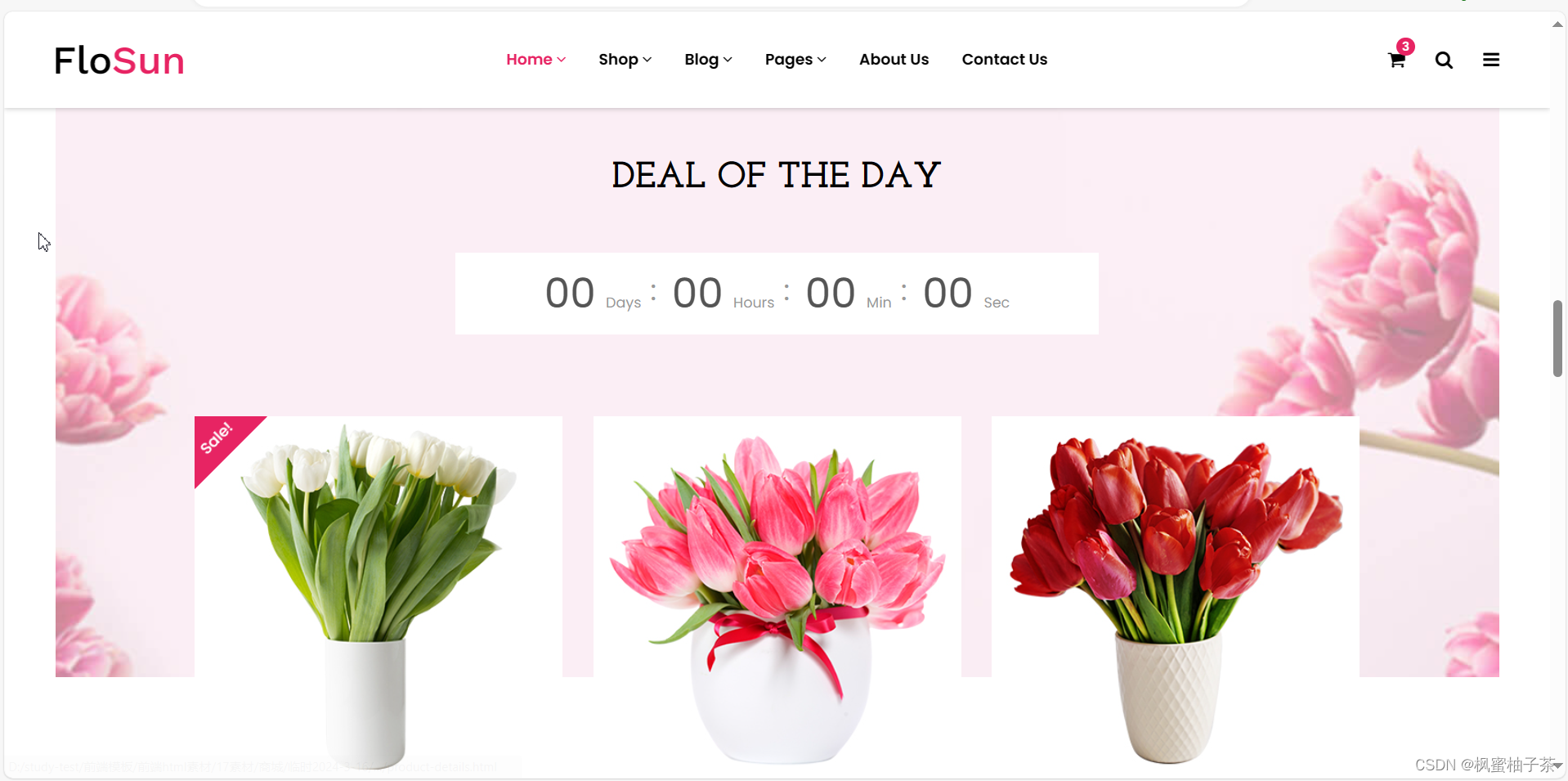The height and width of the screenshot is (781, 1568).
Task: Select the white tulips product image
Action: 379,595
